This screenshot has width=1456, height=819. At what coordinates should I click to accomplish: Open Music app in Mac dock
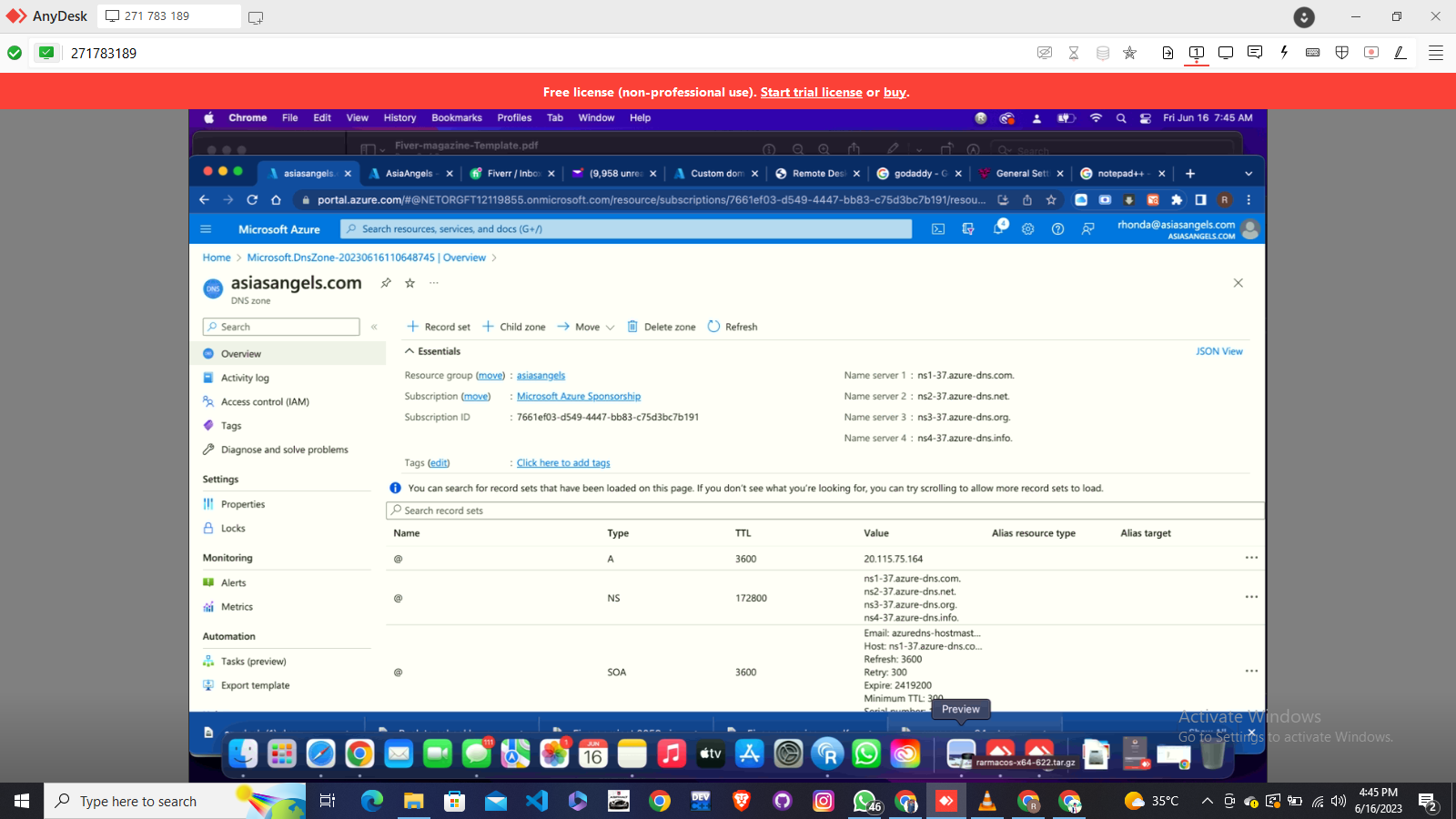(x=672, y=753)
